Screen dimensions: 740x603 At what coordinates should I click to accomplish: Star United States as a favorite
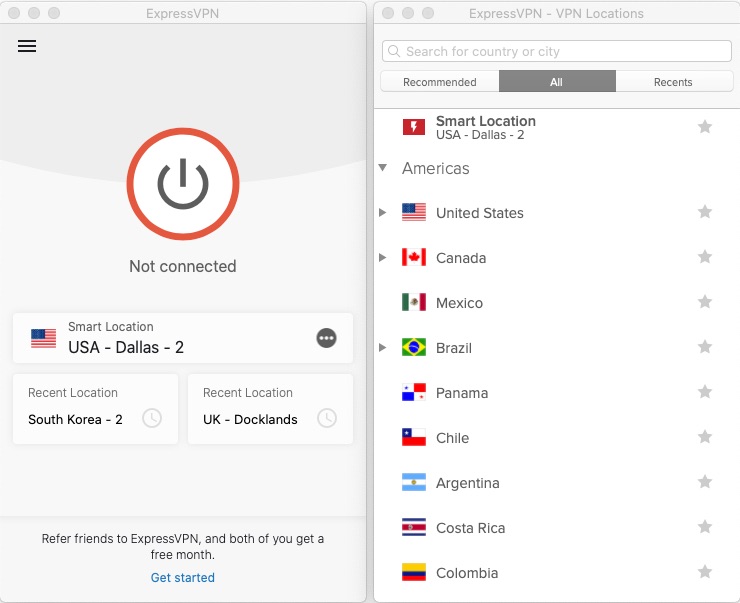coord(705,212)
